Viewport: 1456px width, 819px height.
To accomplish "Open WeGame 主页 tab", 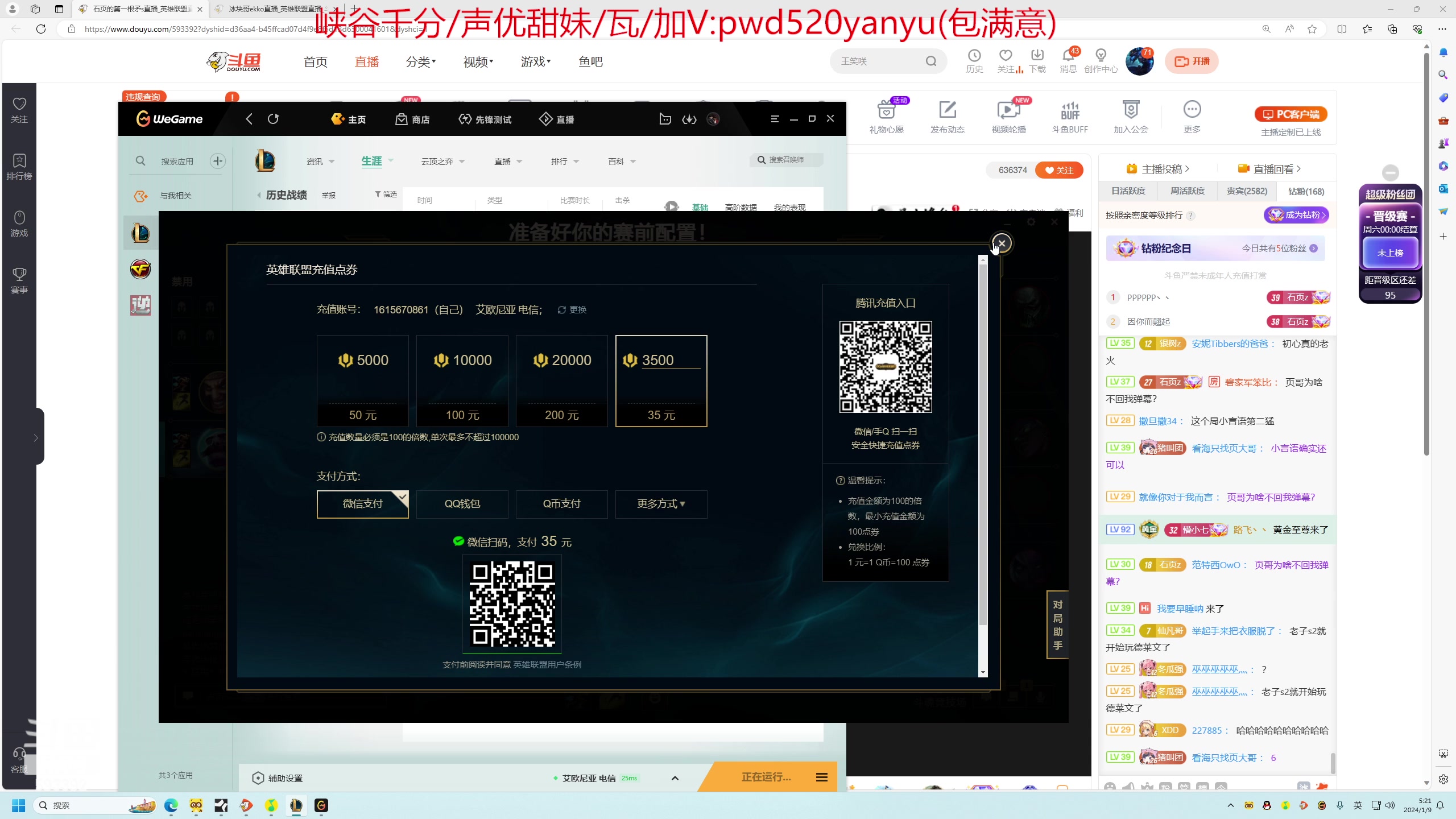I will [348, 119].
